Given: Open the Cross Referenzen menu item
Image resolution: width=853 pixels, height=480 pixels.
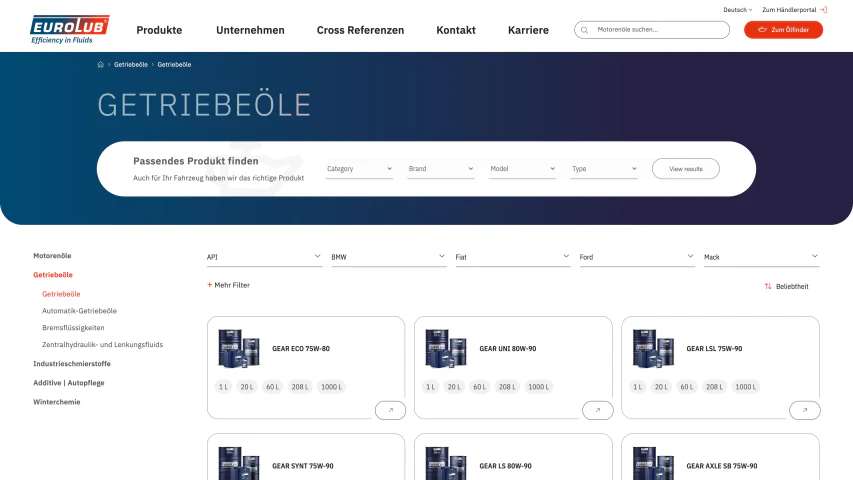Looking at the screenshot, I should [360, 30].
